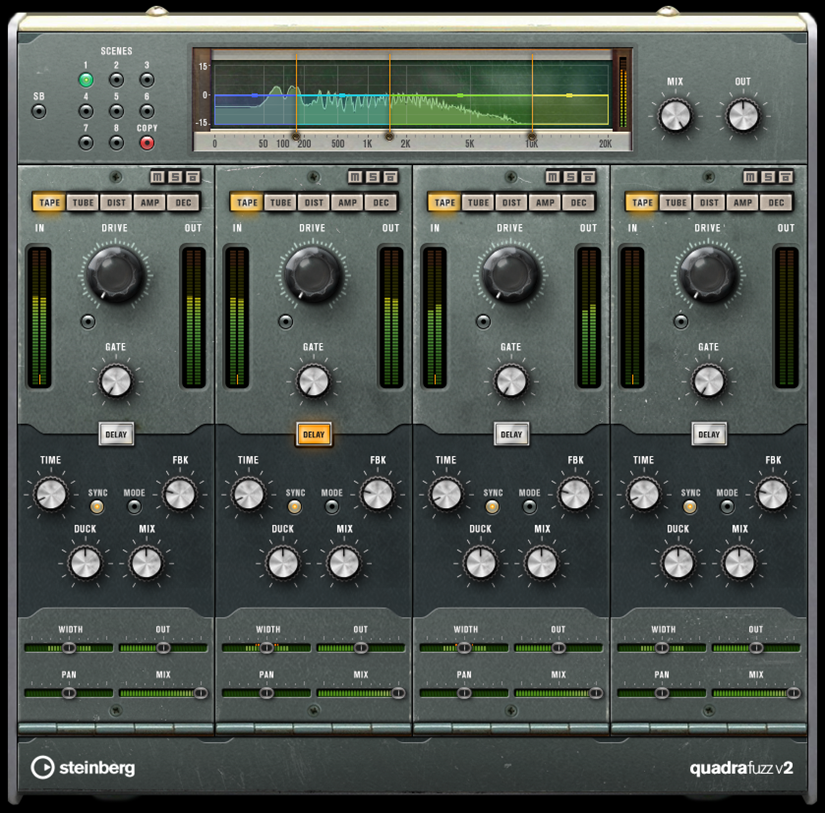Enable the first band's DELAY button
The width and height of the screenshot is (825, 813).
click(x=116, y=434)
